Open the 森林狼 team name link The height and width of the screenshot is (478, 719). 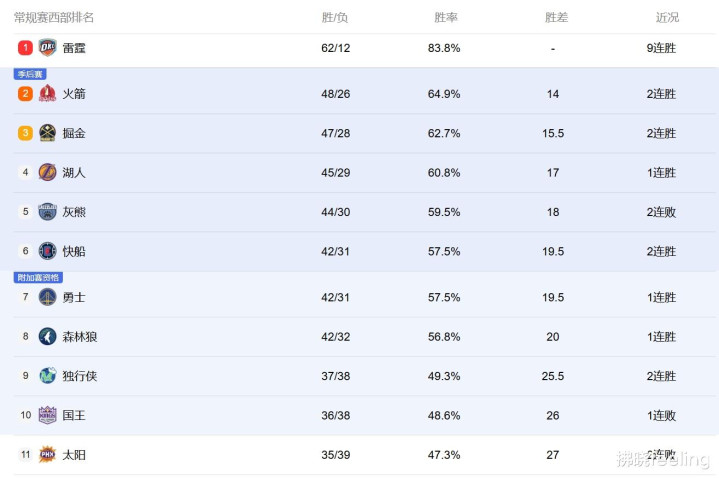click(x=80, y=337)
